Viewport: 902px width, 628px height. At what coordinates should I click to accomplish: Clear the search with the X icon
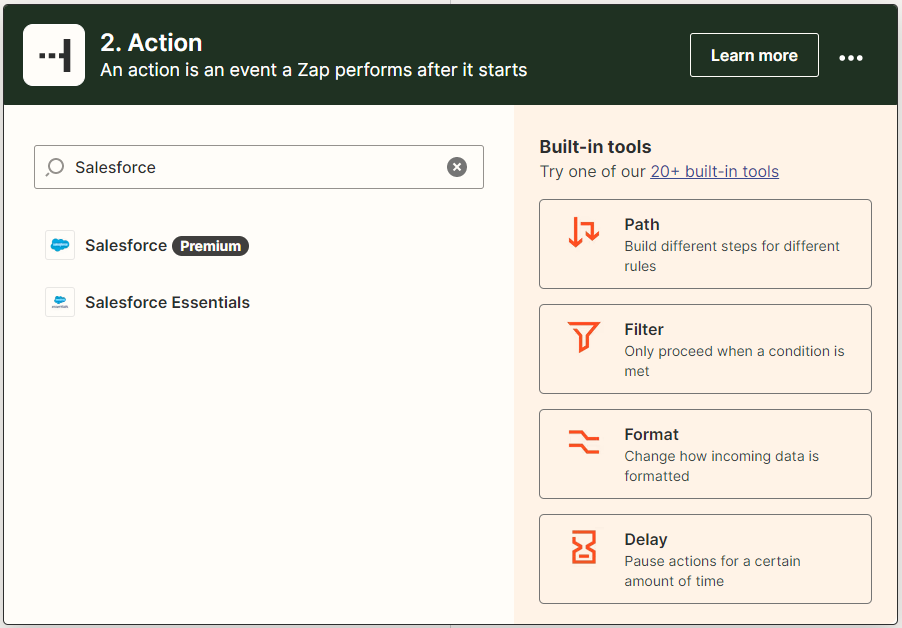point(457,167)
